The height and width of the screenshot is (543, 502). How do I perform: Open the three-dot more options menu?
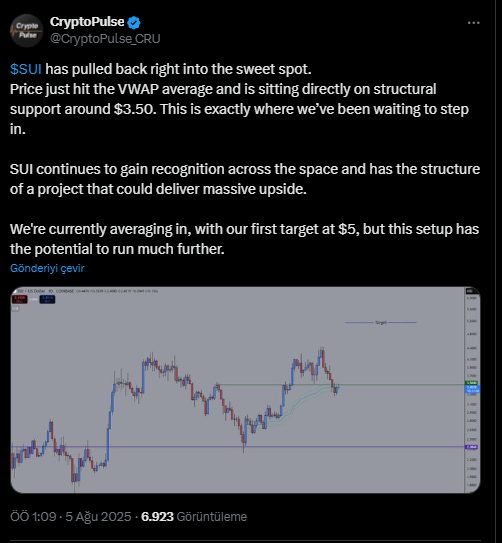tap(473, 23)
